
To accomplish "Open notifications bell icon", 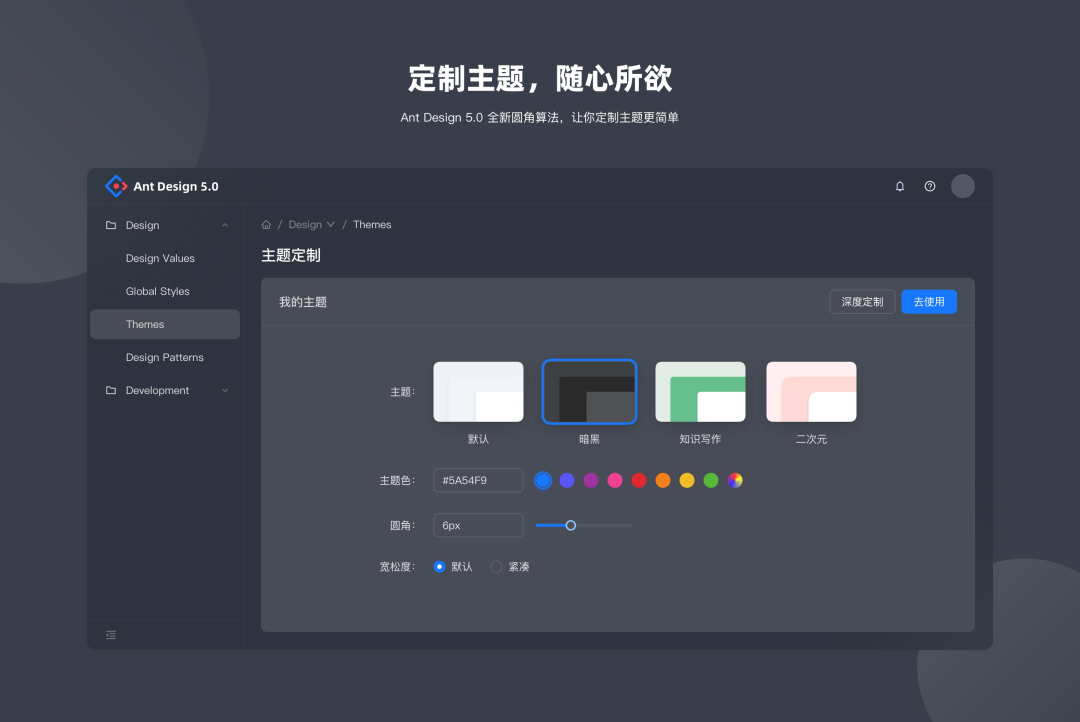I will click(900, 186).
